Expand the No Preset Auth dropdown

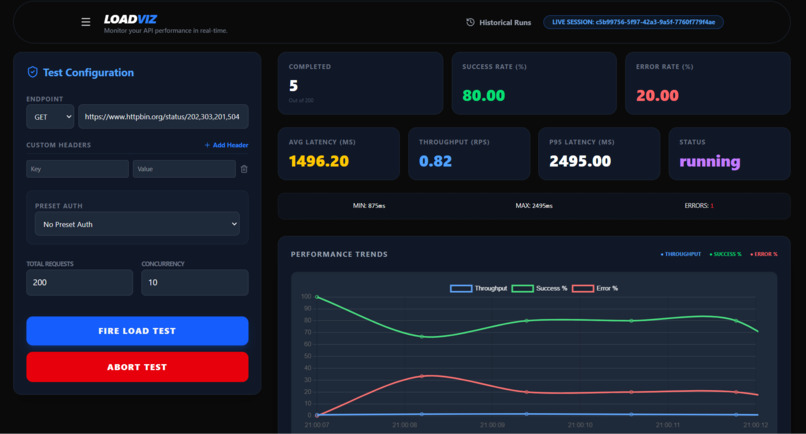pos(137,224)
